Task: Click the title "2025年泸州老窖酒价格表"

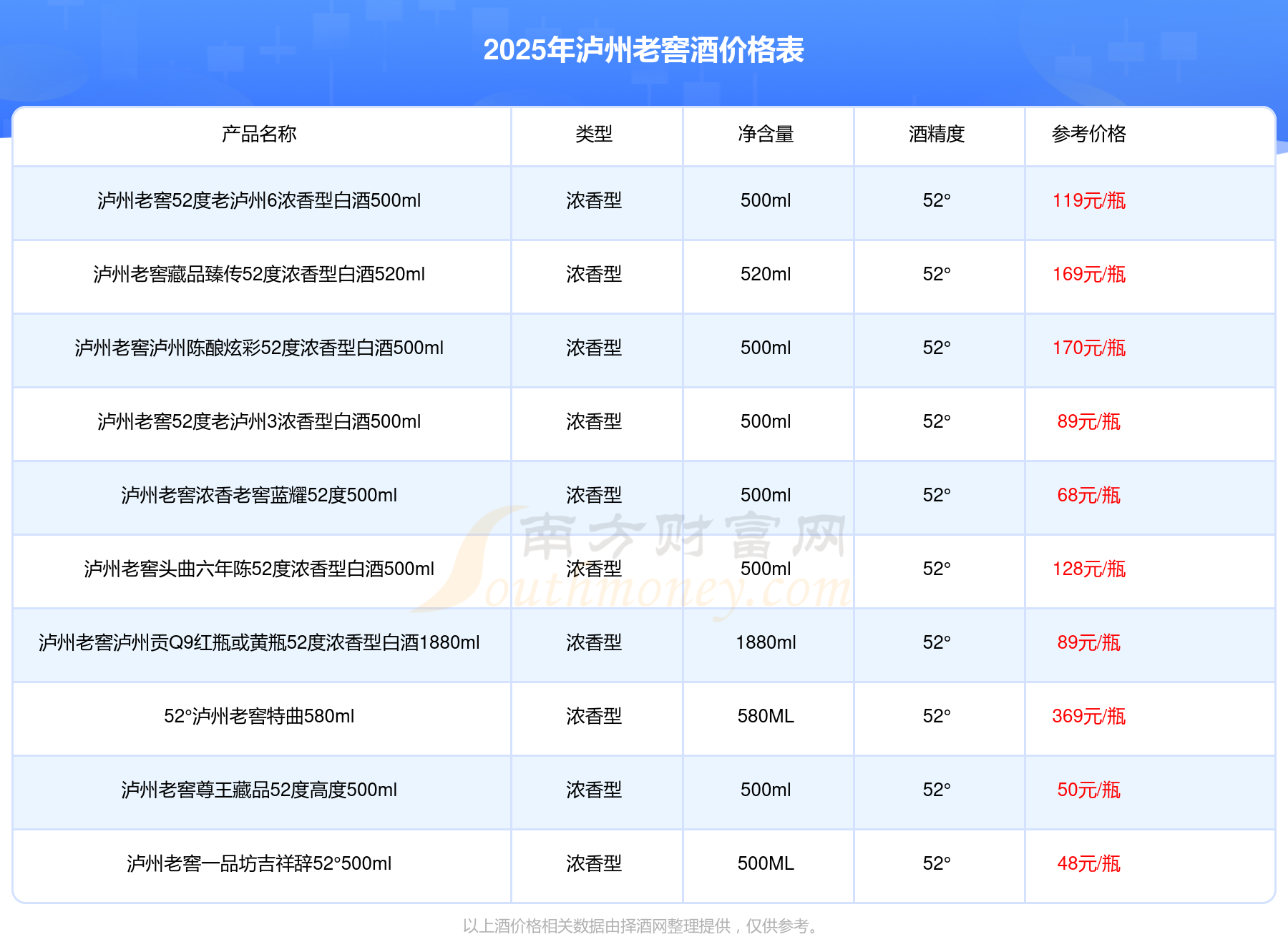Action: pyautogui.click(x=643, y=50)
